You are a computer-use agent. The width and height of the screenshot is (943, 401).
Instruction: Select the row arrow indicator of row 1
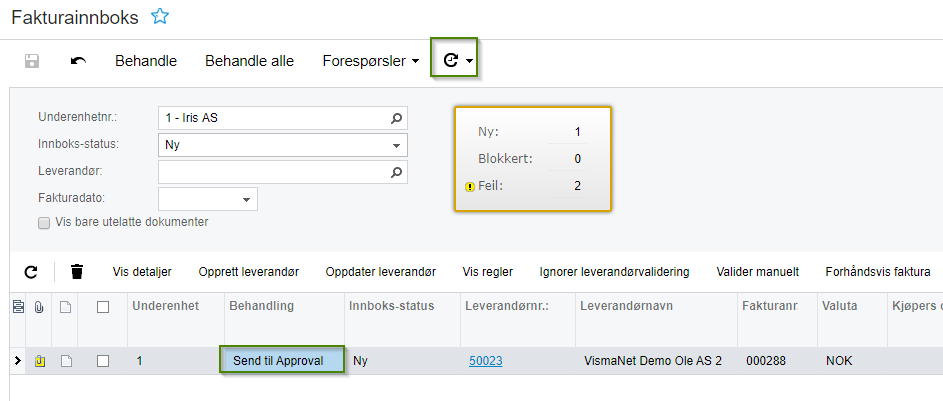[17, 361]
